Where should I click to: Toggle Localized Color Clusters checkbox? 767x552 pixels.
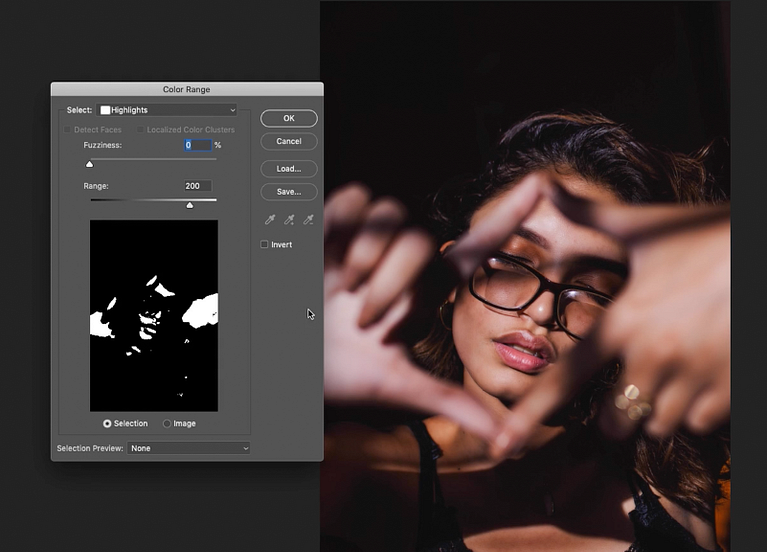[x=140, y=130]
